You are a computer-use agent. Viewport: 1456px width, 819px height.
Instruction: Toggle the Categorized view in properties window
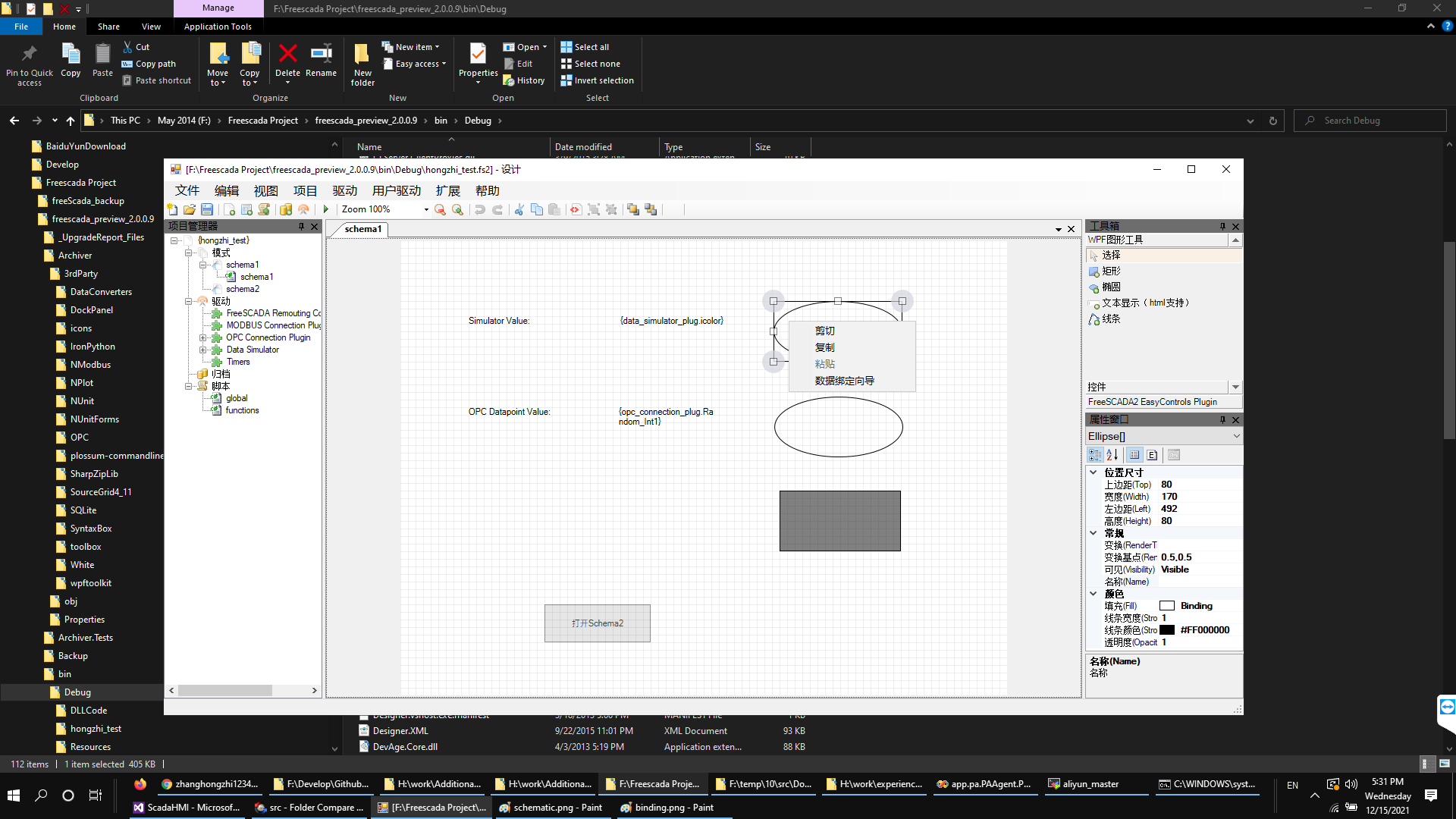[x=1095, y=455]
